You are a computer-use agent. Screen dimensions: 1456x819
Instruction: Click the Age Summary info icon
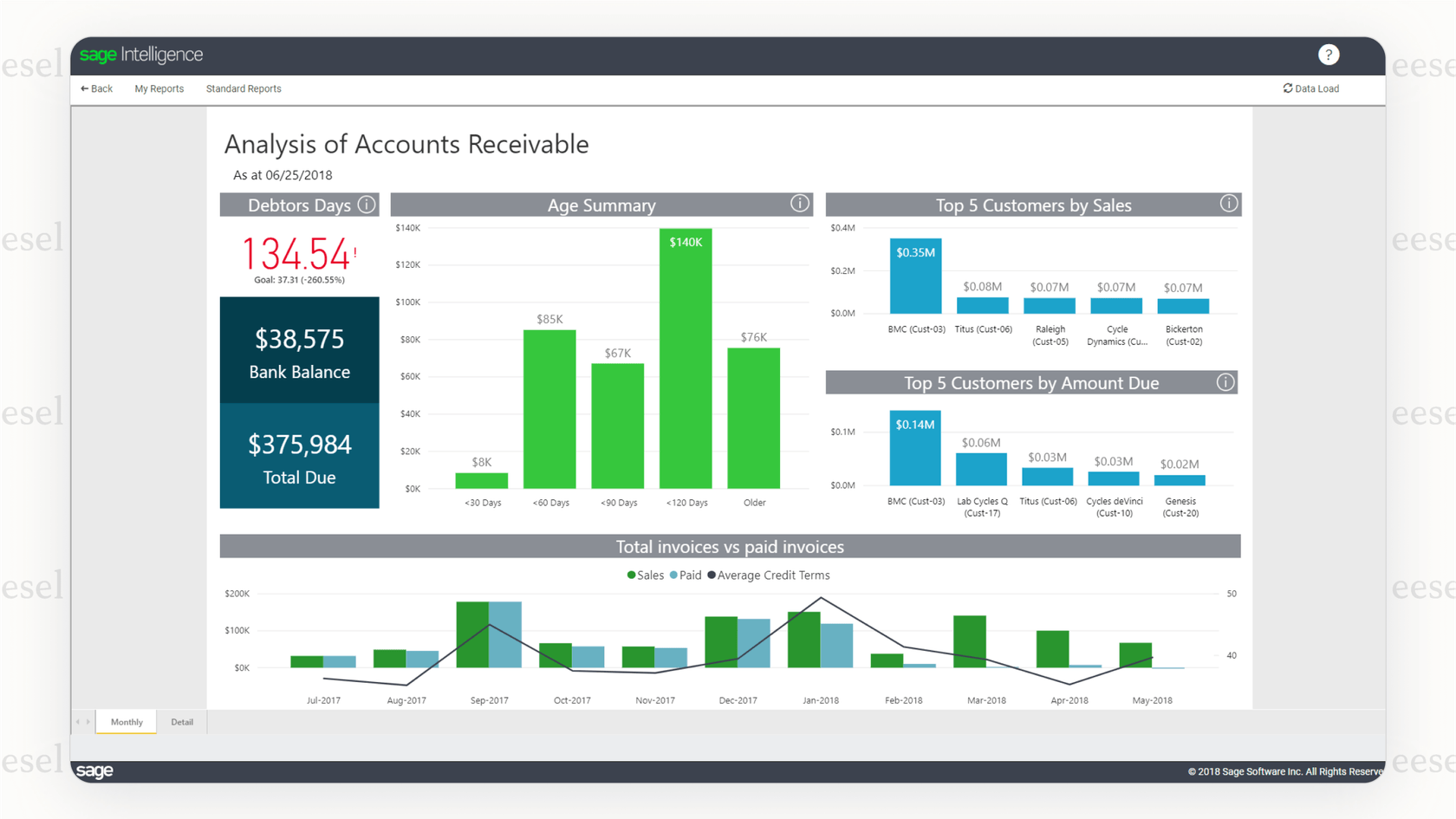[x=799, y=204]
